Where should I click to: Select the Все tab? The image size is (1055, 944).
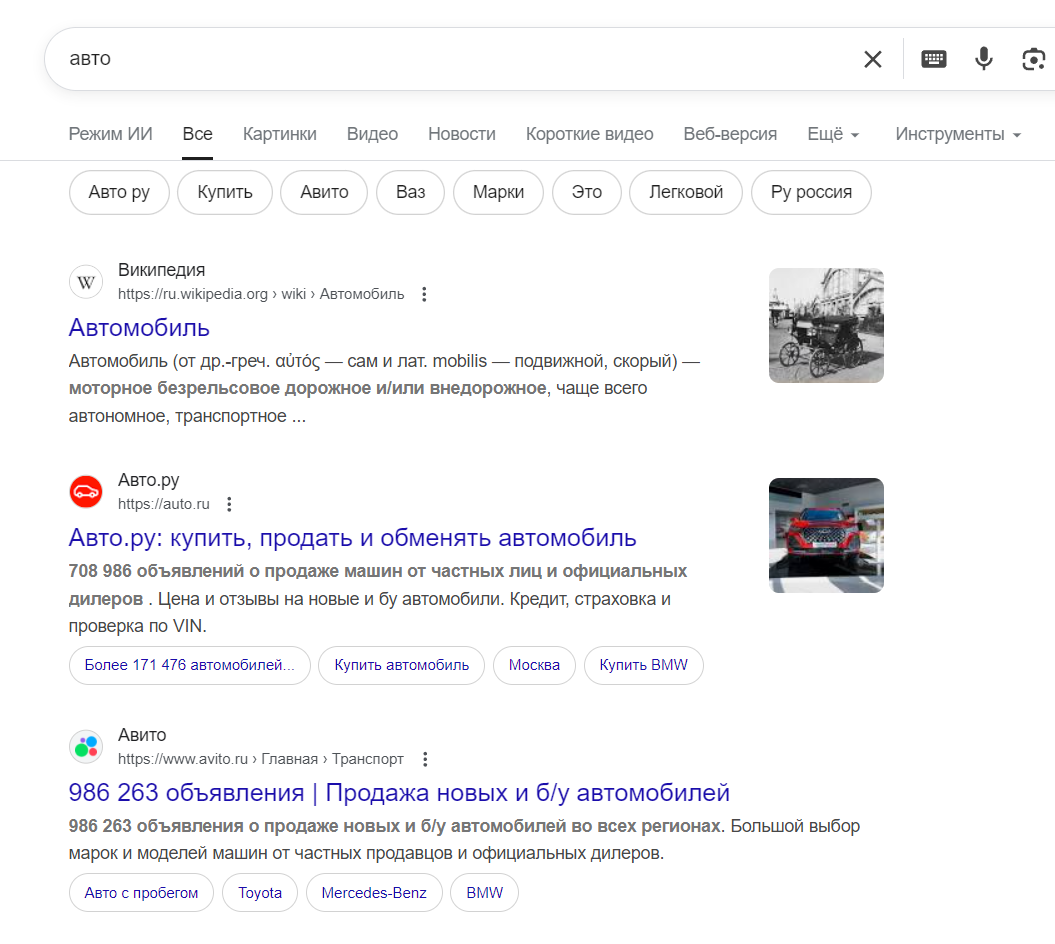[x=197, y=134]
